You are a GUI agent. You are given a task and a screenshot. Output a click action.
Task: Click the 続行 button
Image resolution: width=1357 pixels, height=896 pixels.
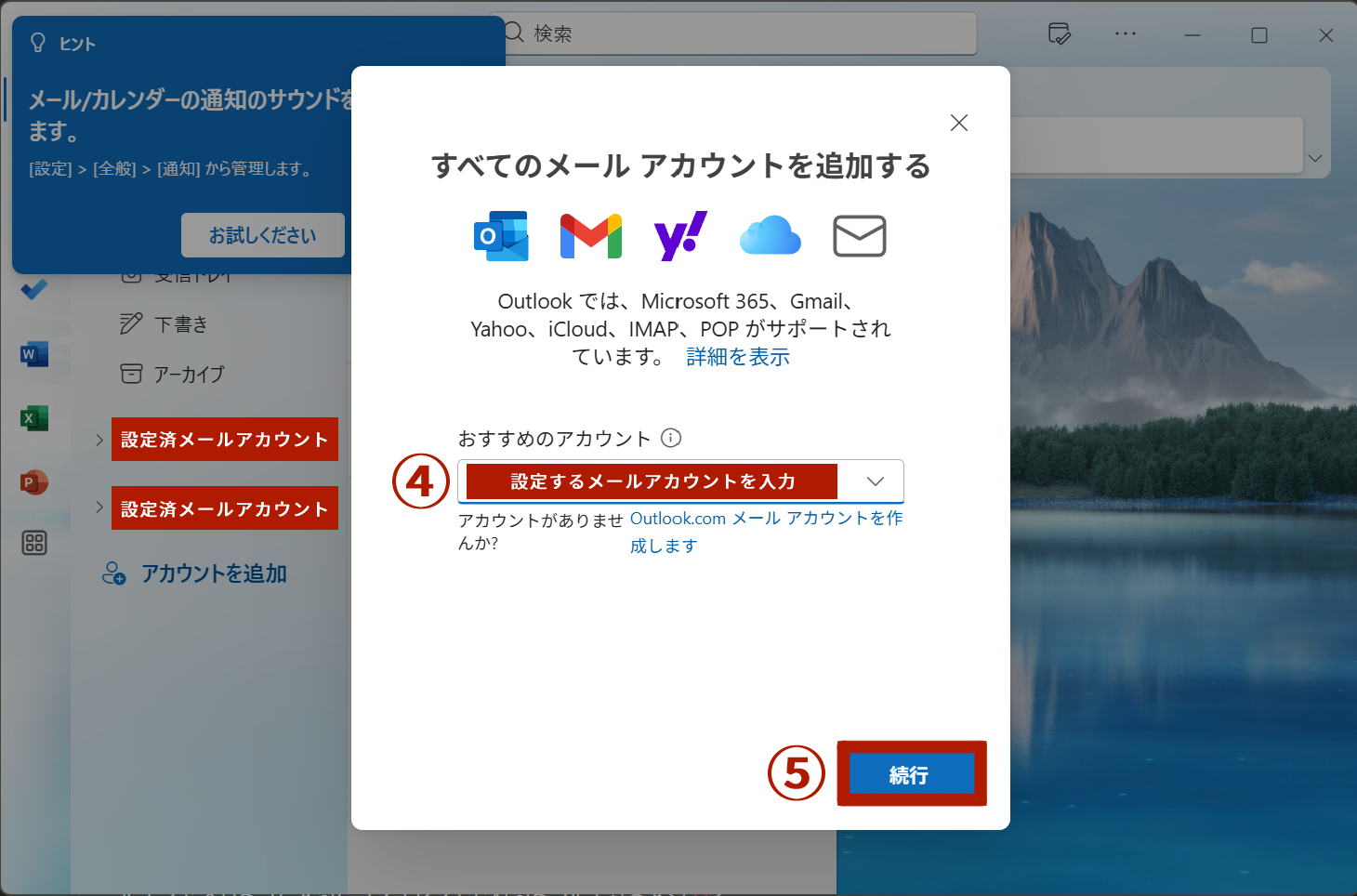(911, 773)
